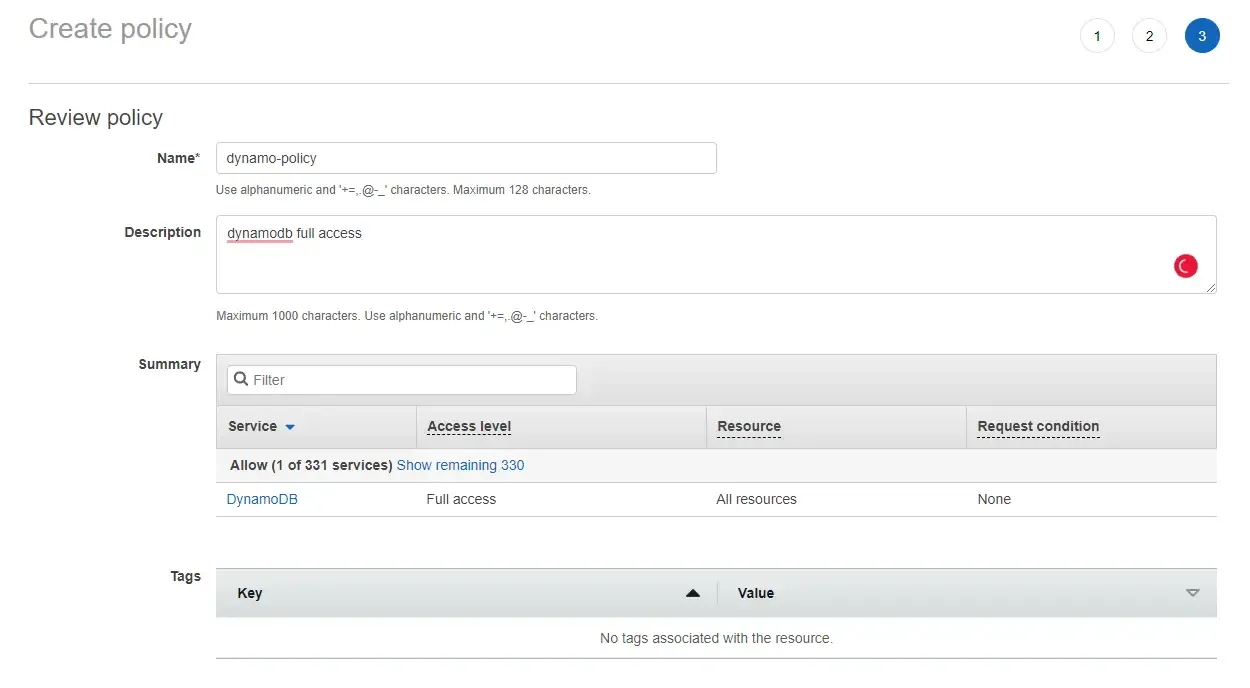
Task: Click the Access level column header
Action: (468, 426)
